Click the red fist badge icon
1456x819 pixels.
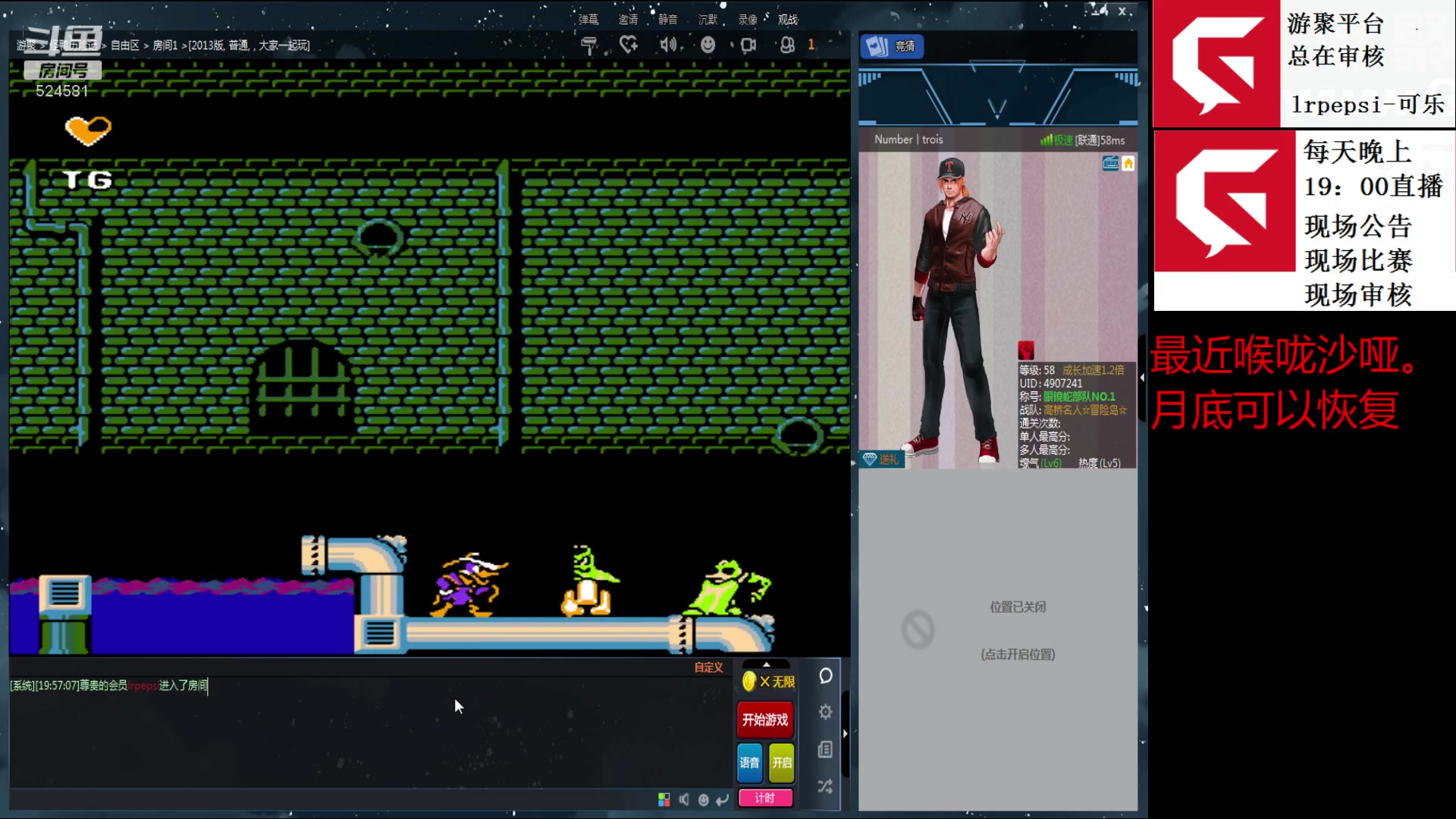(x=1026, y=350)
